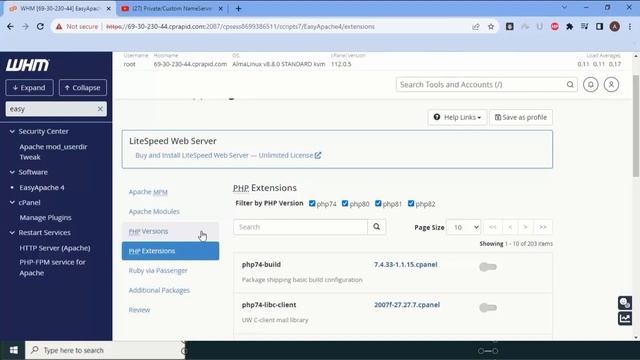This screenshot has height=360, width=640.
Task: Click the PHP Extensions search field
Action: point(300,227)
